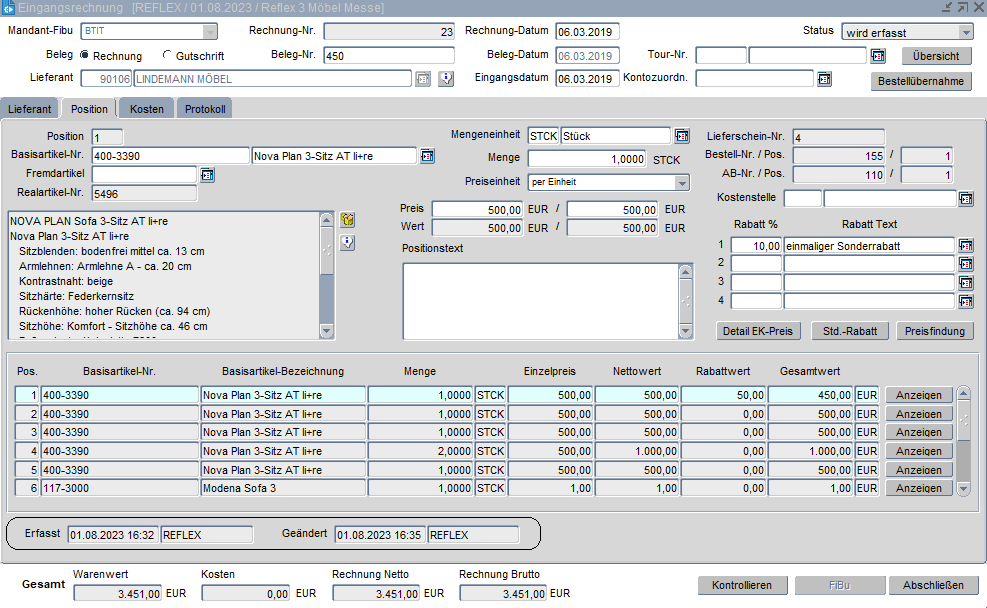Click the Lieferant info icon with question mark

tap(446, 79)
